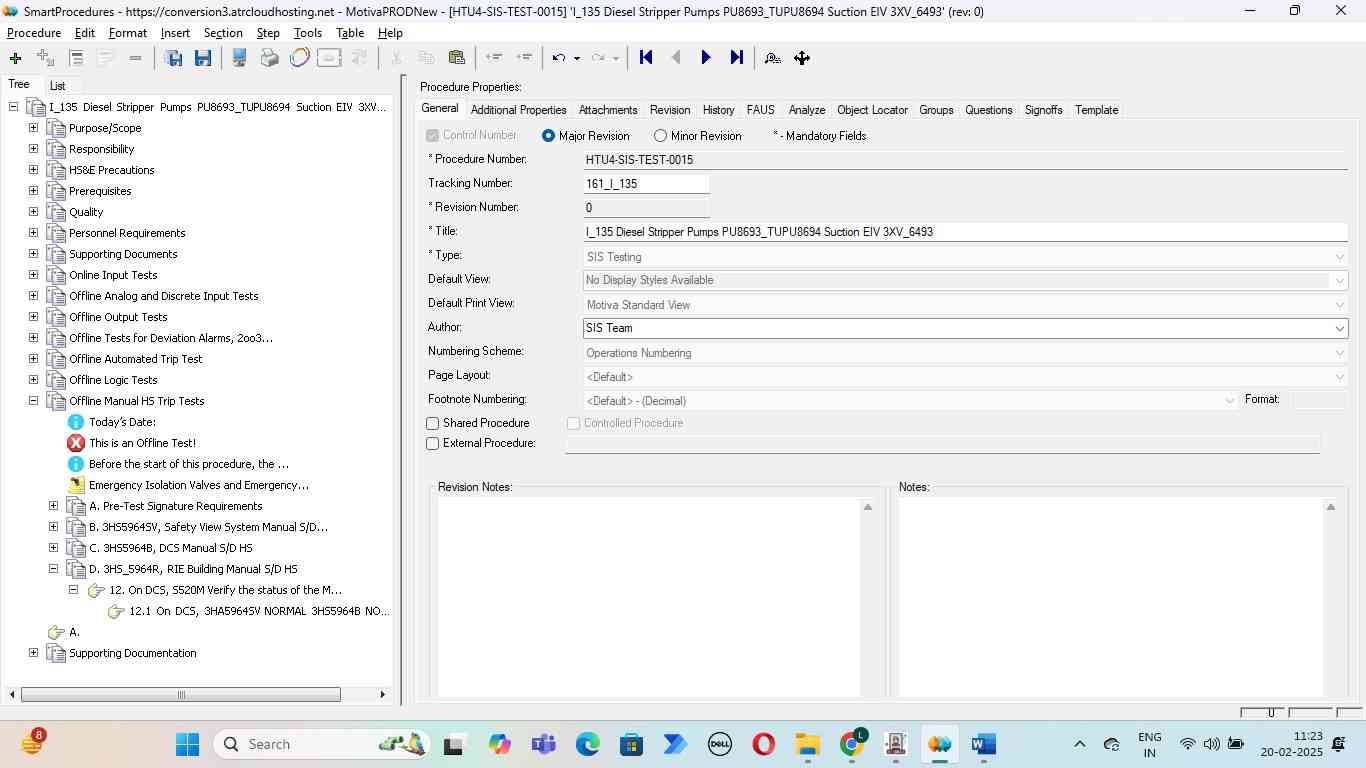Viewport: 1366px width, 768px height.
Task: Click the paste clipboard toolbar icon
Action: click(x=457, y=58)
